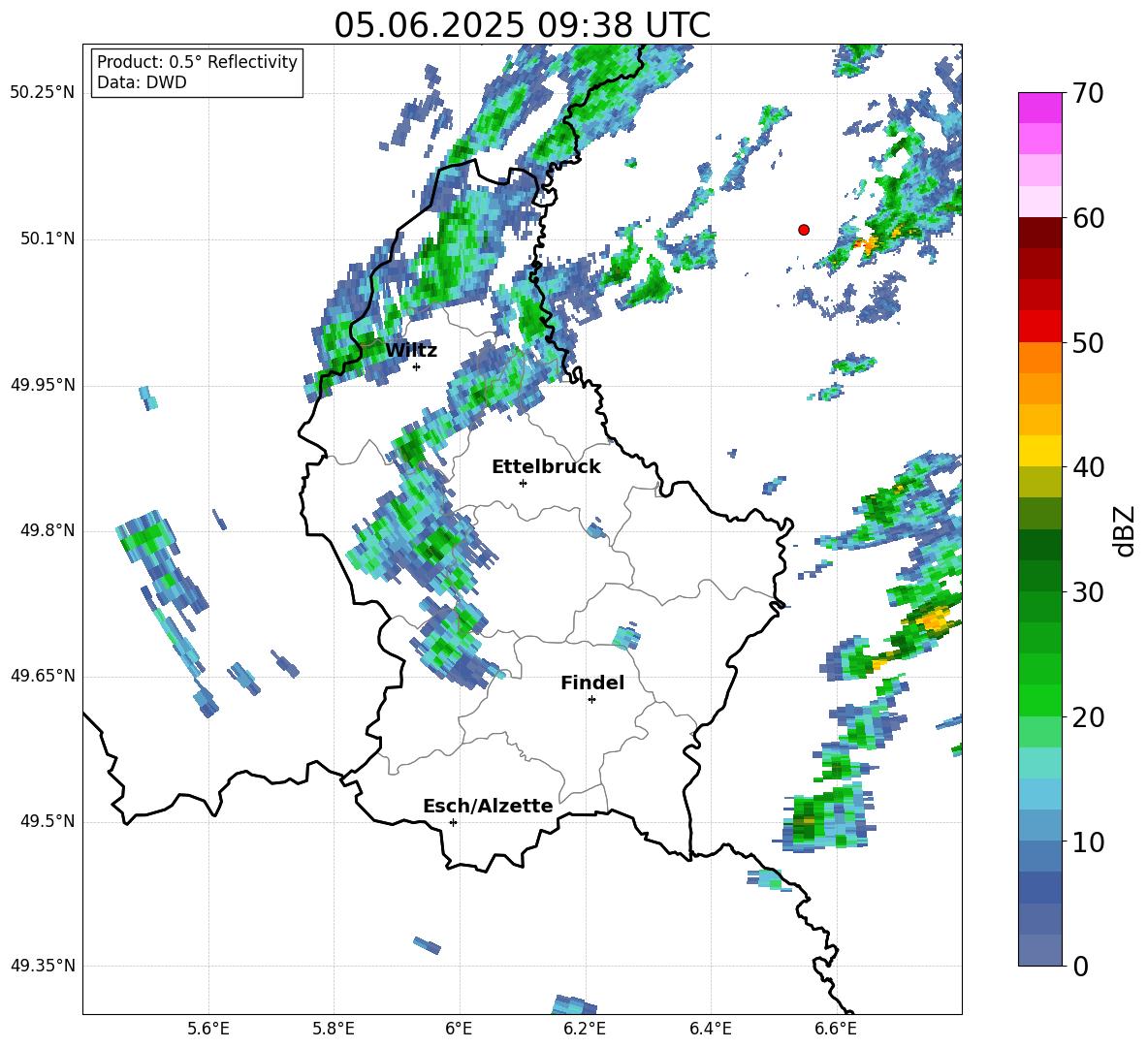Viewport: 1148px width, 1048px height.
Task: Click the 5.6°E longitude label
Action: 208,1030
